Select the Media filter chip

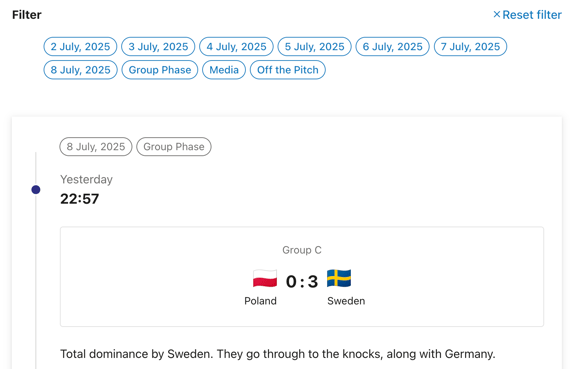(x=224, y=70)
